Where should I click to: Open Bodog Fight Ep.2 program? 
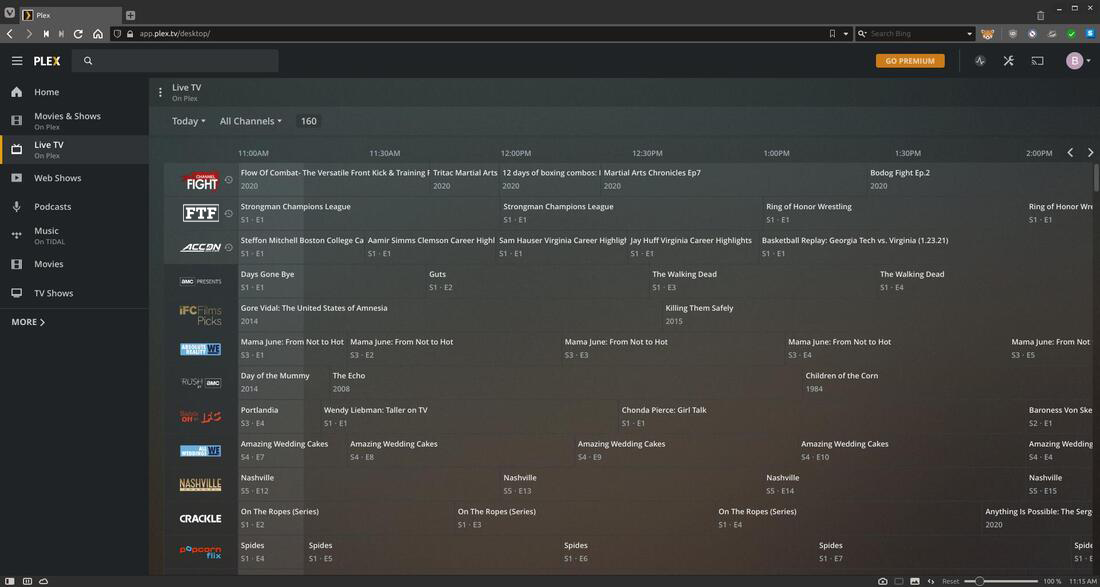point(980,180)
